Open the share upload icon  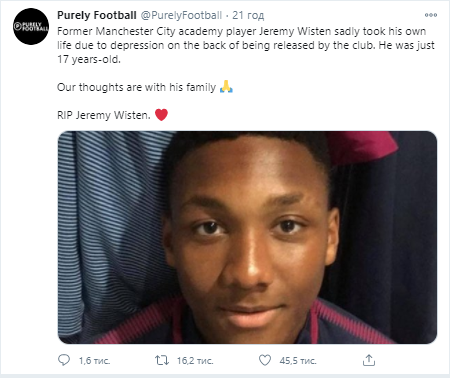click(x=369, y=360)
